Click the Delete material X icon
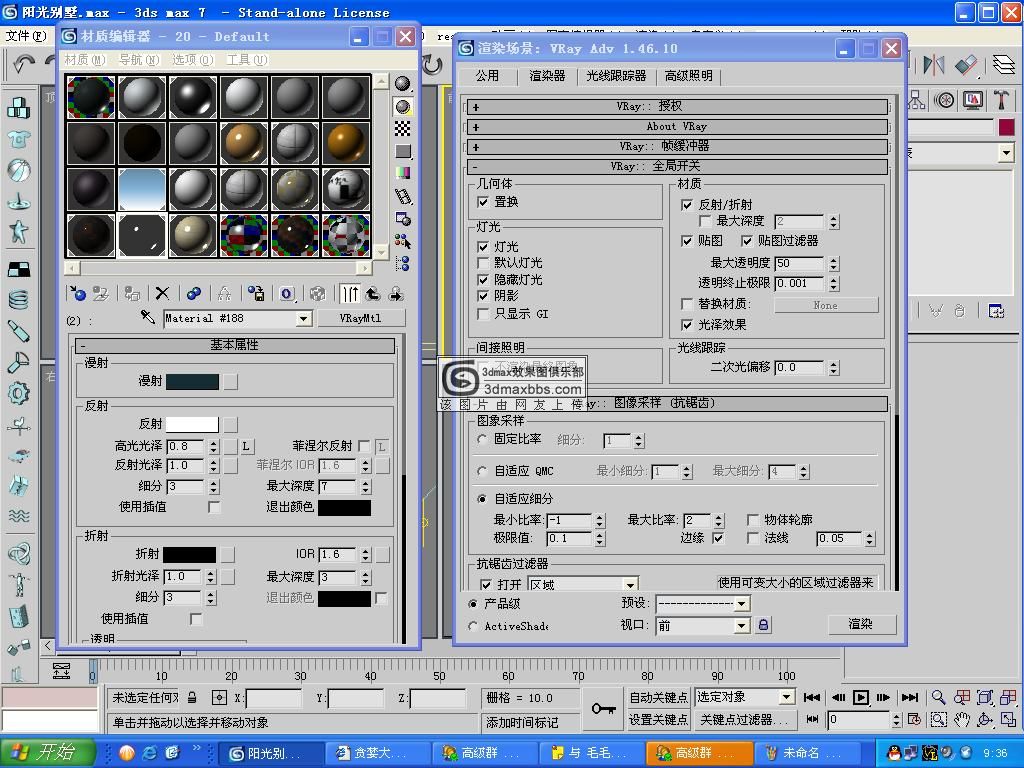1024x768 pixels. coord(162,293)
